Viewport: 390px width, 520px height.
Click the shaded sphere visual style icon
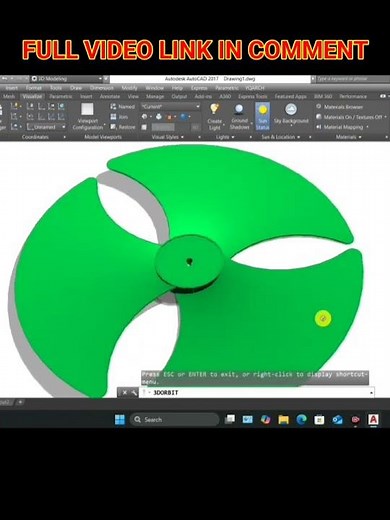tap(145, 117)
